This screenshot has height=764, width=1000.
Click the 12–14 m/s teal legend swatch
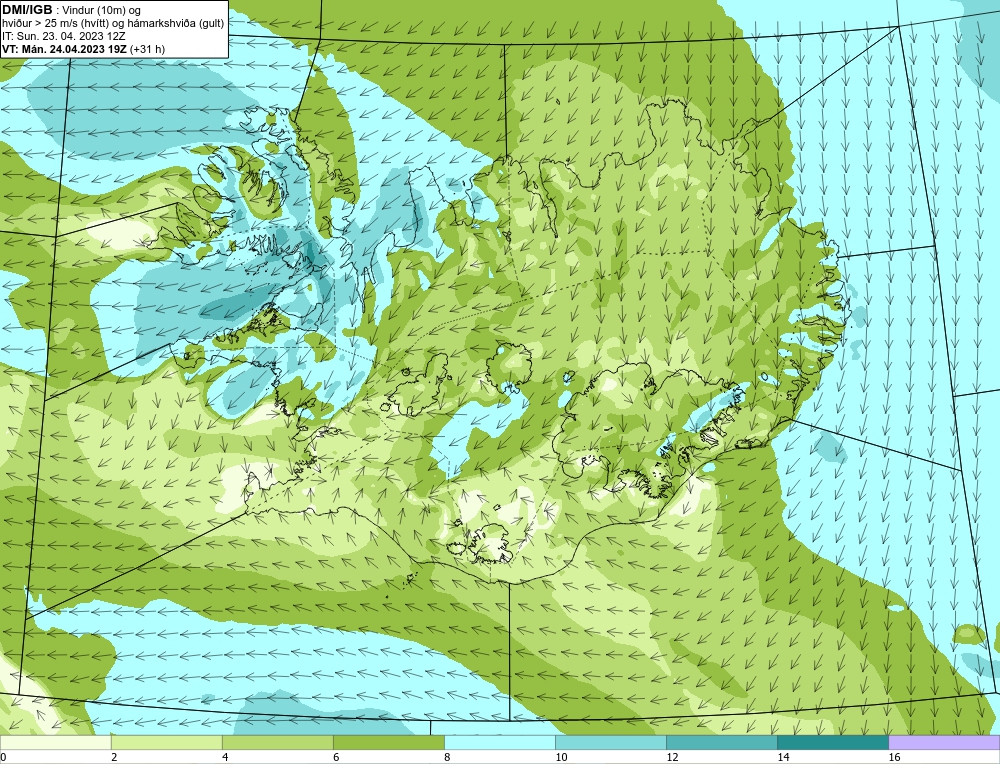click(721, 742)
